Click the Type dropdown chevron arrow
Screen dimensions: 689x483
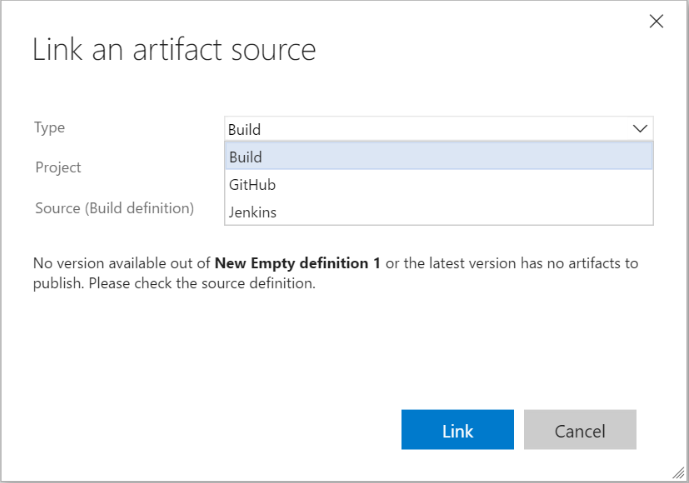tap(640, 129)
